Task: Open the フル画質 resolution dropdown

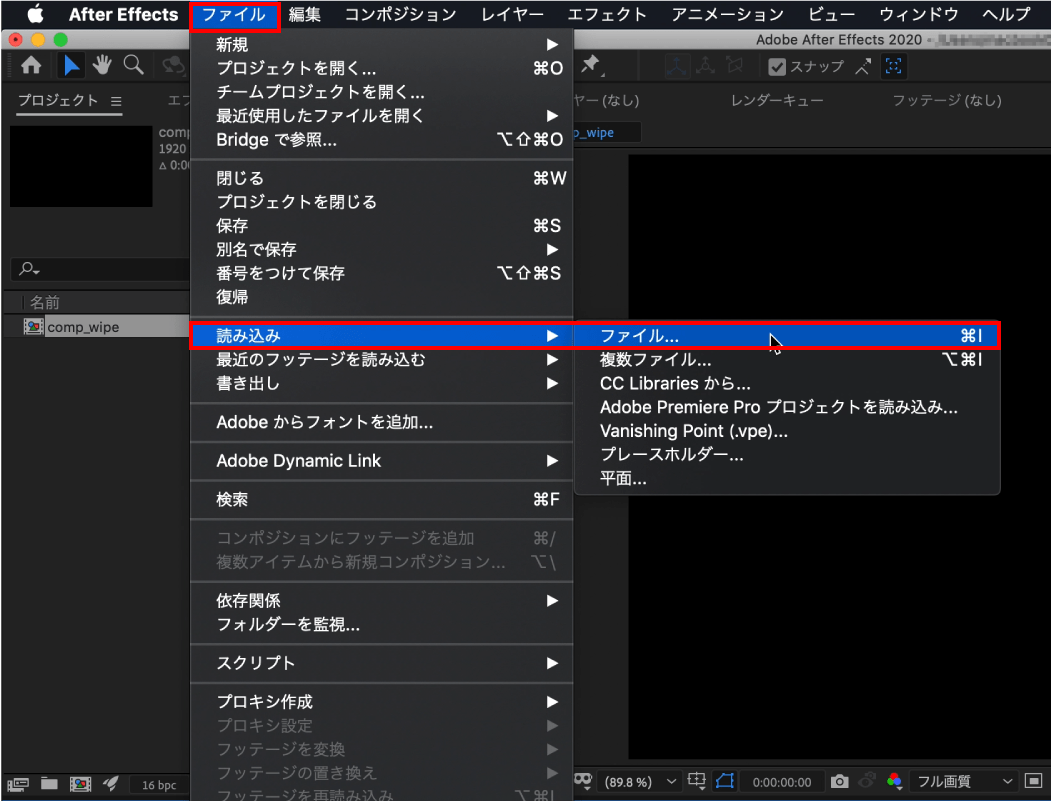Action: [x=964, y=781]
